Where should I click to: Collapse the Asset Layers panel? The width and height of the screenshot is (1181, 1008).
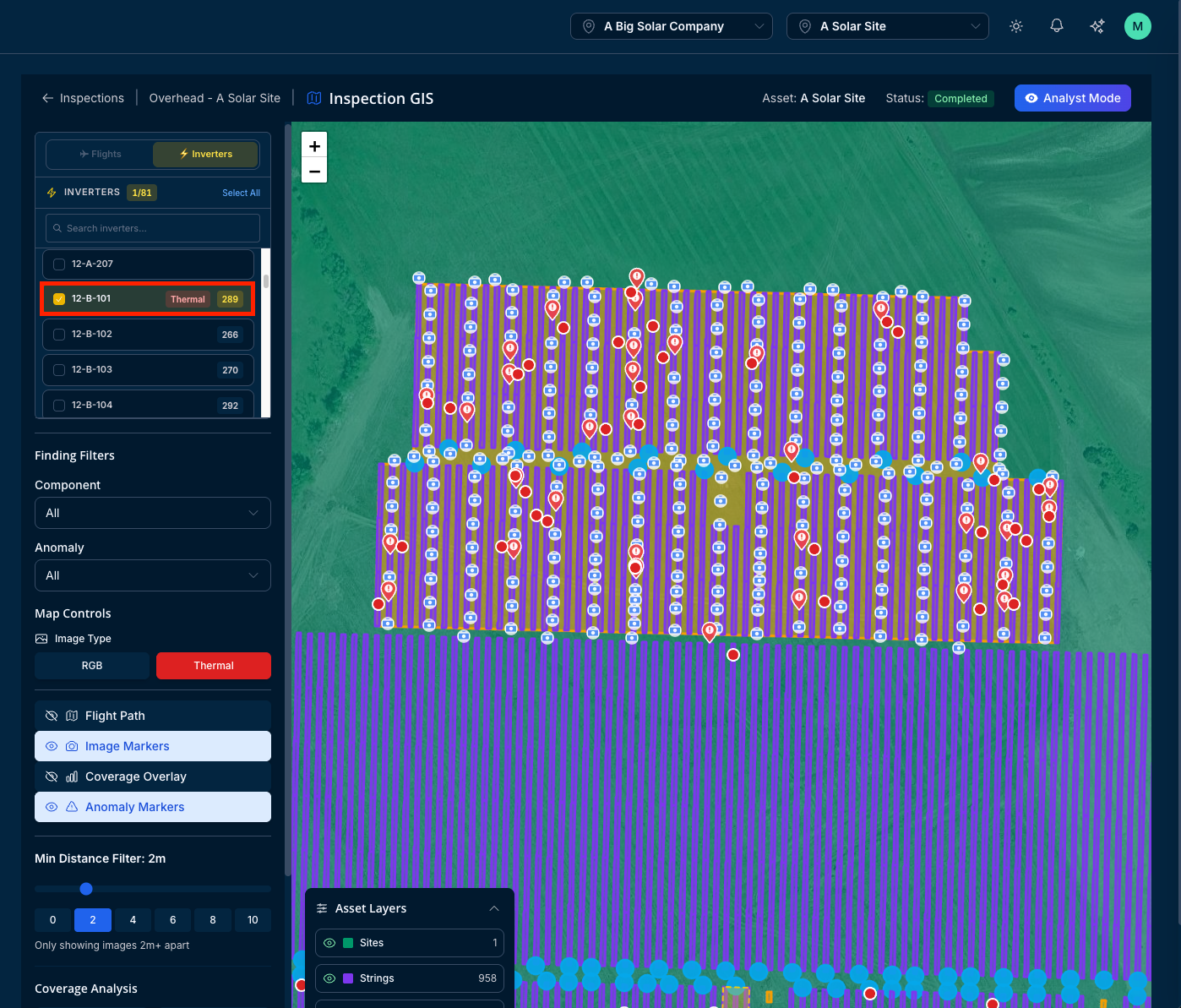(494, 908)
